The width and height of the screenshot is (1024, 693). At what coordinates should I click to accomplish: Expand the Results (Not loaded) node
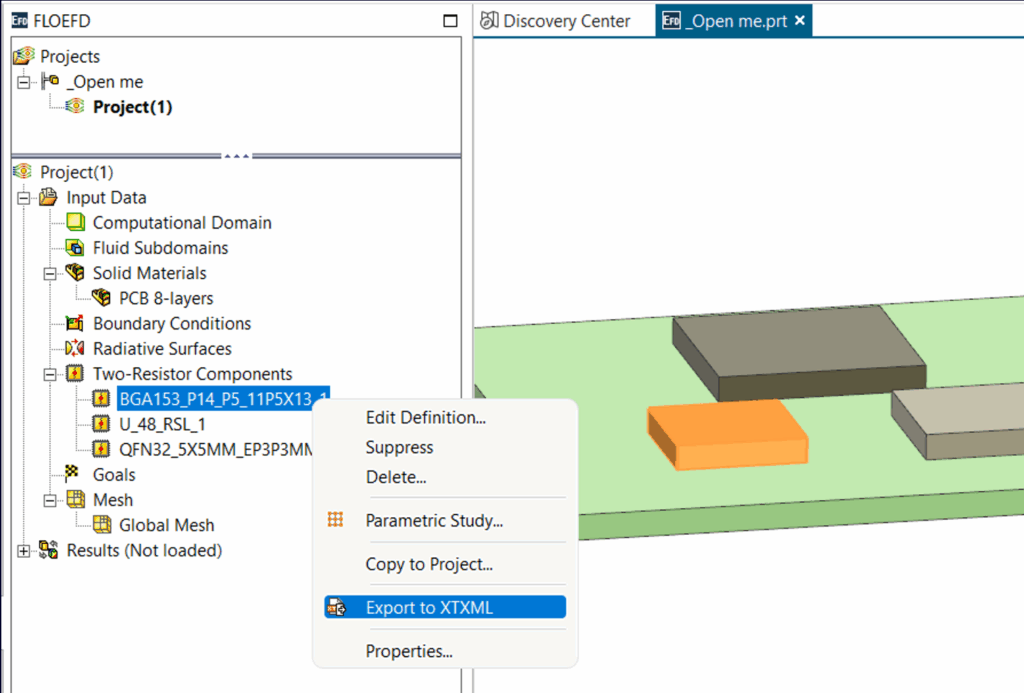coord(24,551)
